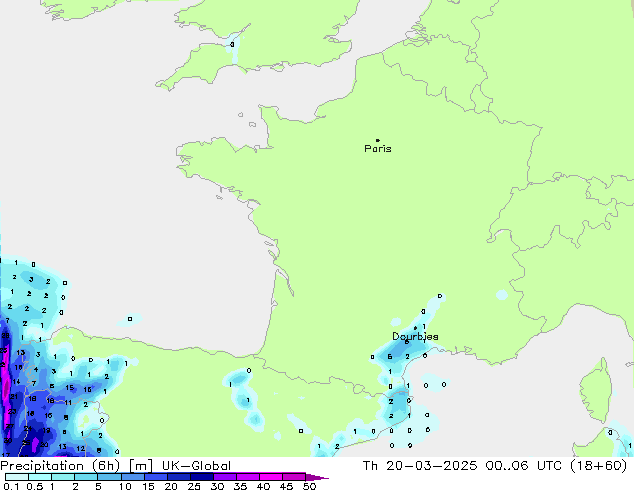Pick the legend swatch between 5 and 10
This screenshot has width=634, height=490.
(109, 477)
